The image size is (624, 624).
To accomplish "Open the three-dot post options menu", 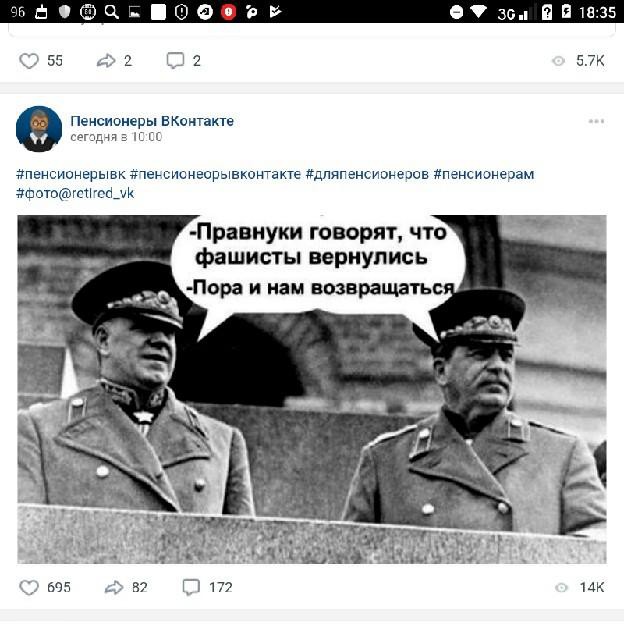I will (x=596, y=121).
